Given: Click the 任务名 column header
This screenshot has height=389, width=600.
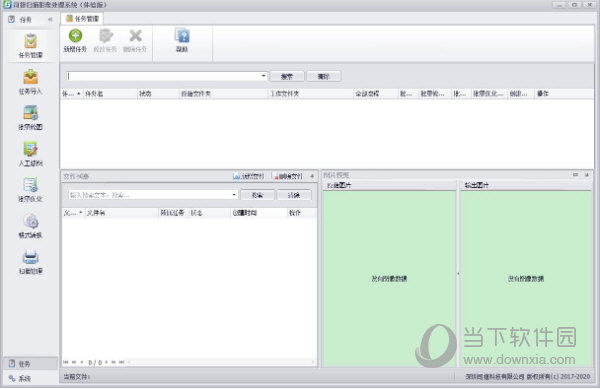Looking at the screenshot, I should pyautogui.click(x=110, y=94).
